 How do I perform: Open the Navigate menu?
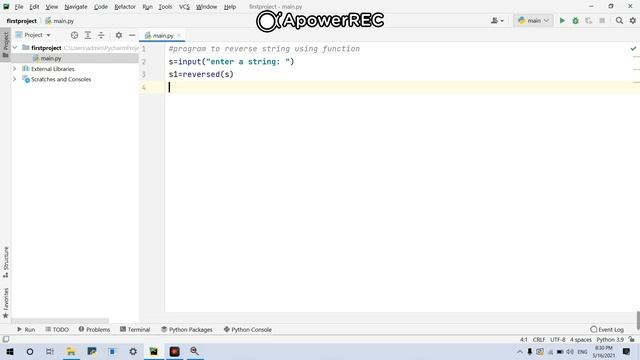(x=76, y=7)
